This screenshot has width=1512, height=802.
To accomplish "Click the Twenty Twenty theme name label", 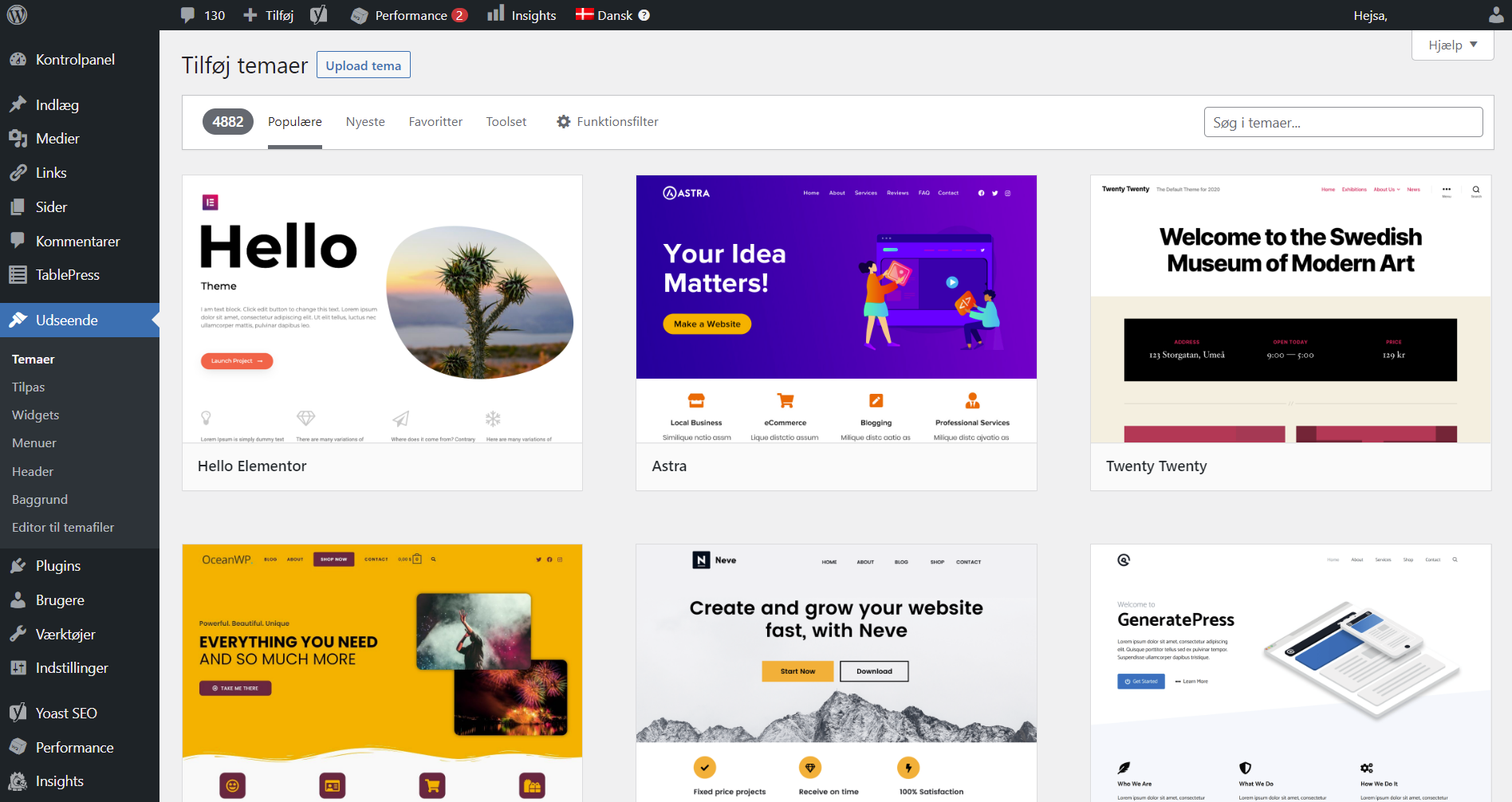I will [1156, 466].
